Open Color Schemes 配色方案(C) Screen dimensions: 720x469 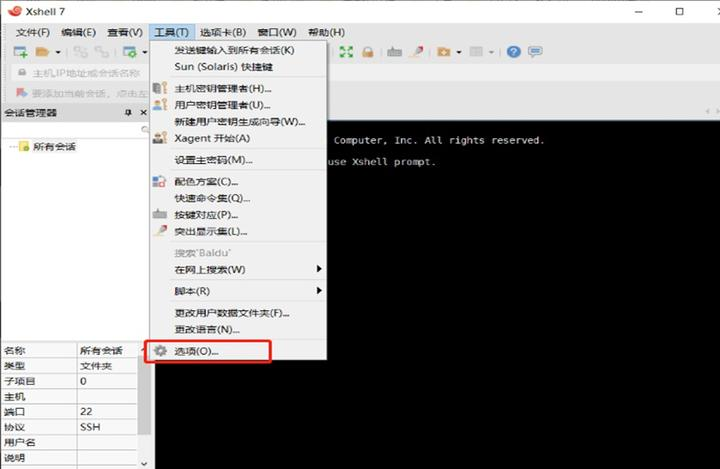tap(238, 182)
